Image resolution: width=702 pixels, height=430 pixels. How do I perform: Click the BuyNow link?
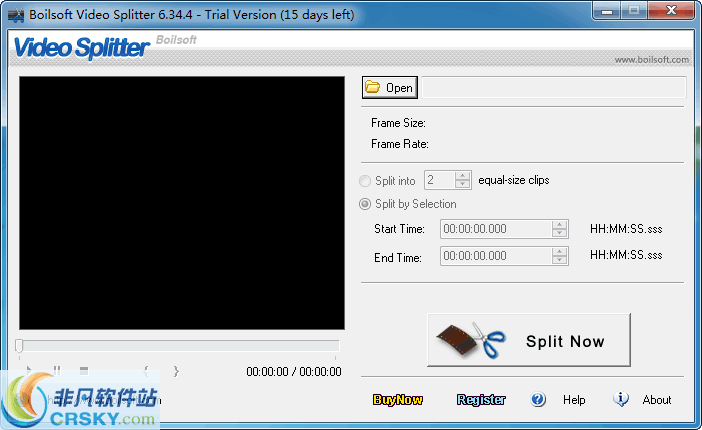tap(398, 400)
